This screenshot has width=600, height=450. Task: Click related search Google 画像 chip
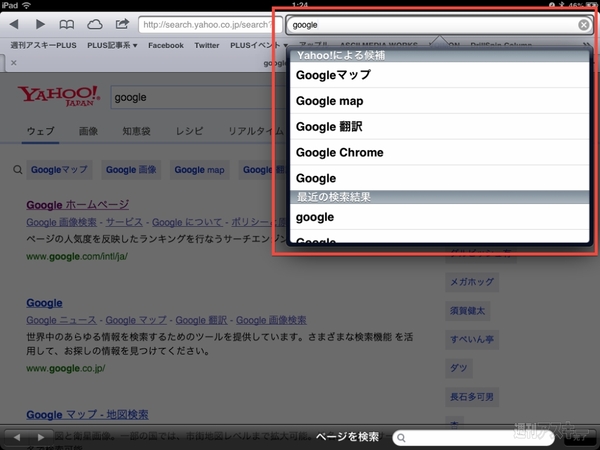click(131, 170)
